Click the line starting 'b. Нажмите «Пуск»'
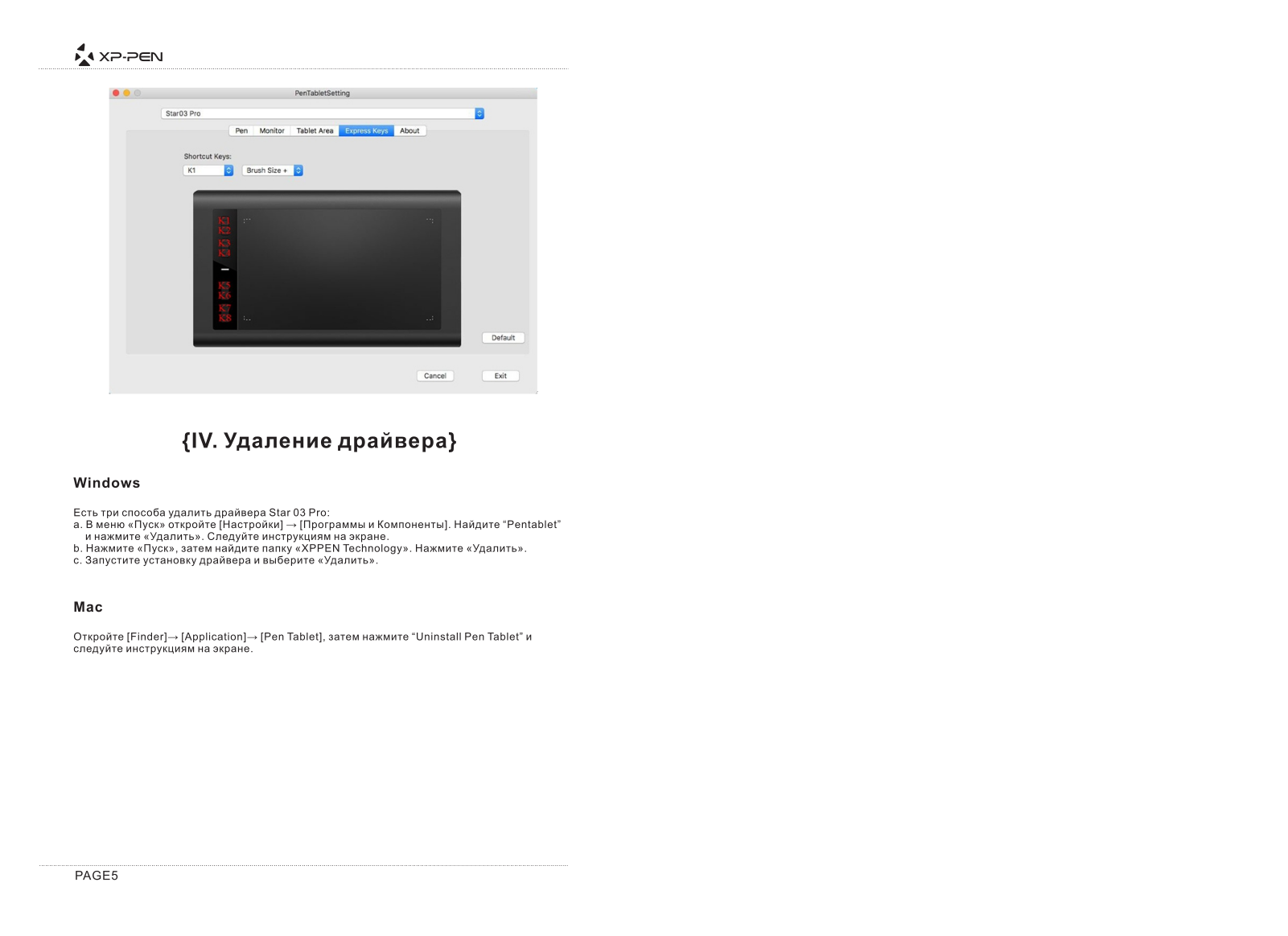Viewport: 1288px width, 936px height. (300, 549)
